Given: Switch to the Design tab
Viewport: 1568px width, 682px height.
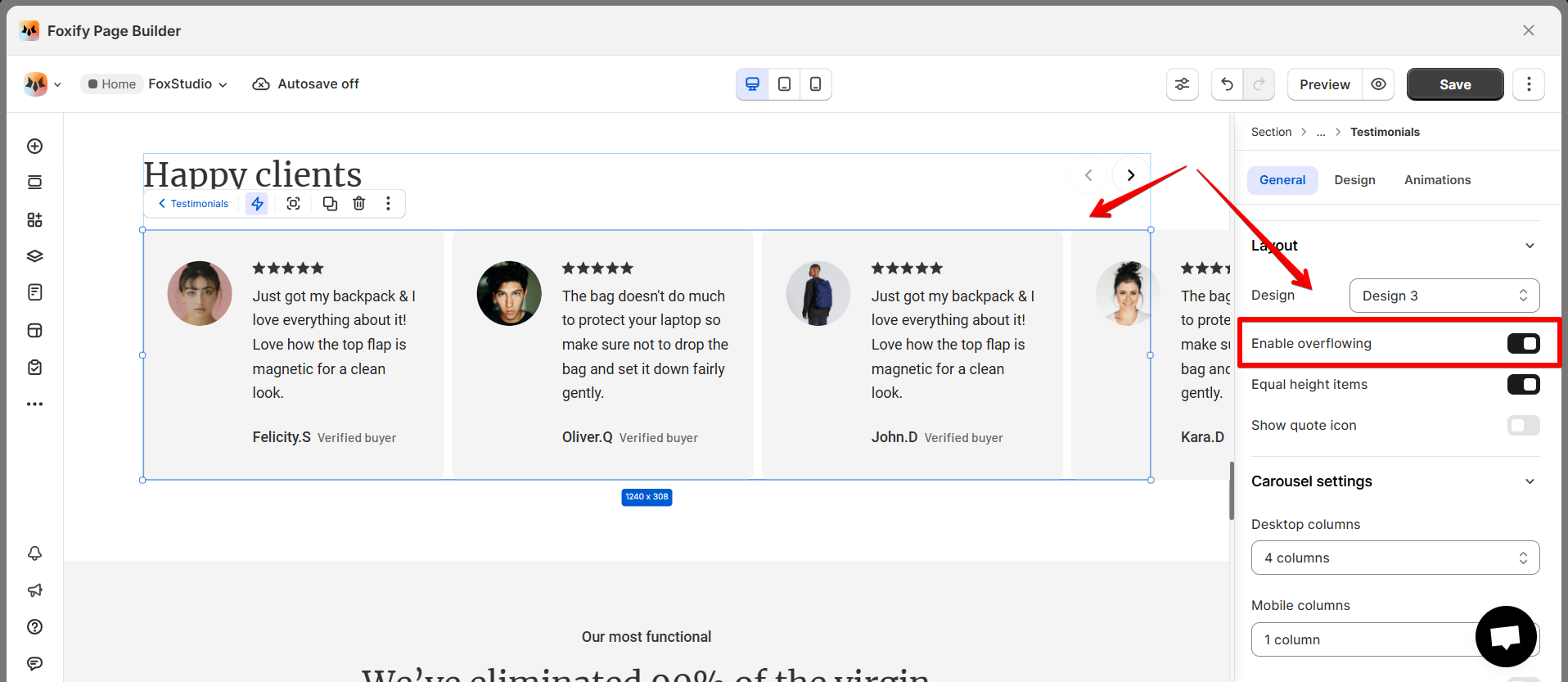Looking at the screenshot, I should [1354, 180].
